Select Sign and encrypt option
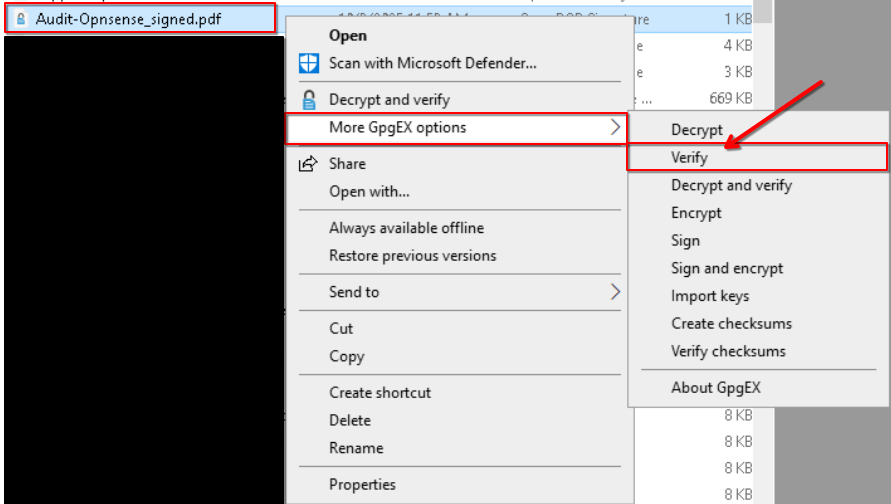The image size is (891, 504). [727, 268]
